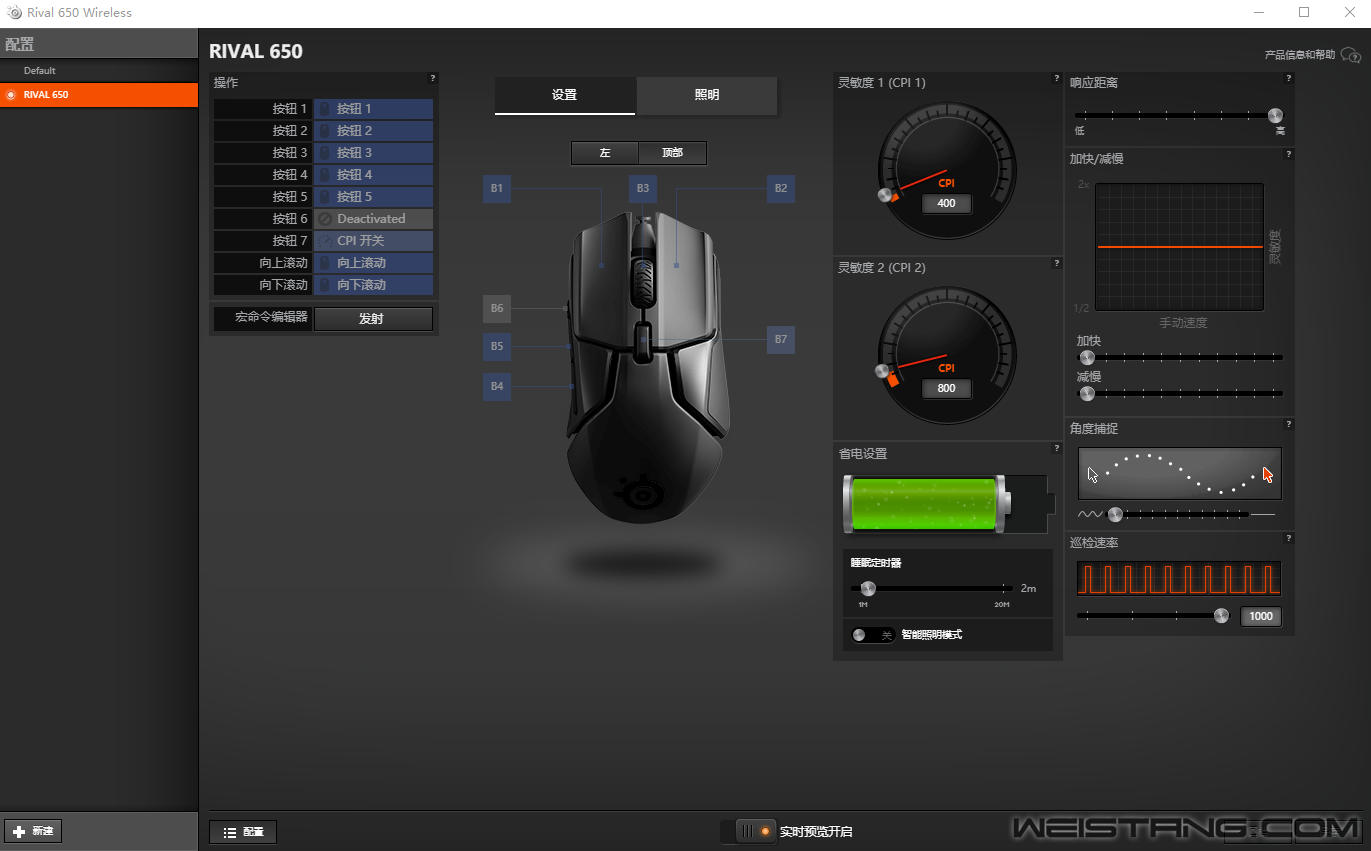
Task: Select the 顶部 view tab
Action: click(x=673, y=153)
